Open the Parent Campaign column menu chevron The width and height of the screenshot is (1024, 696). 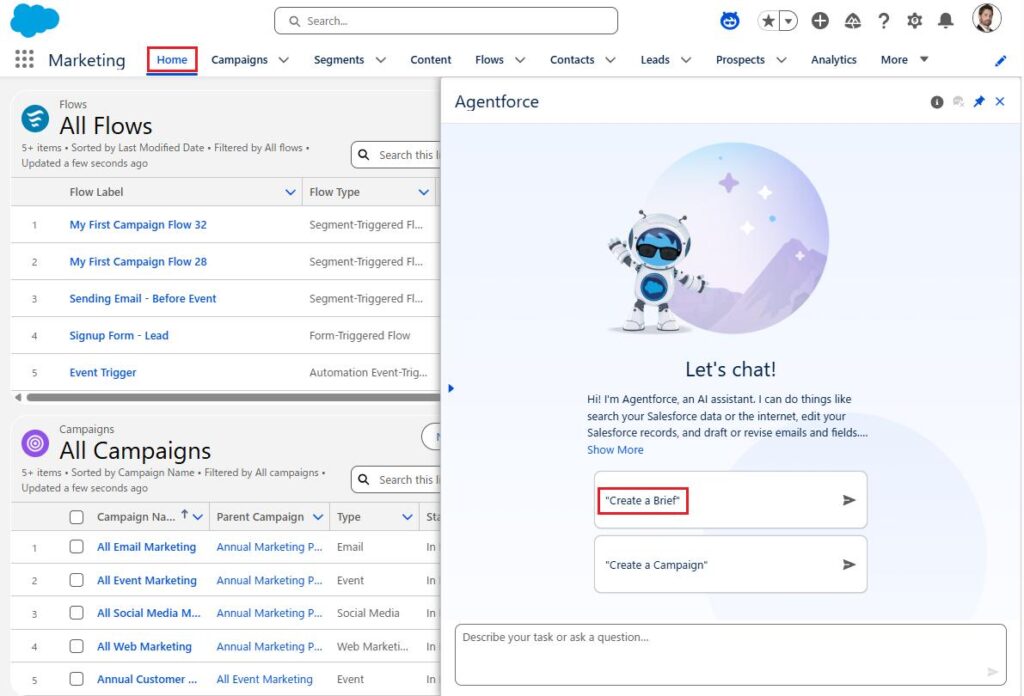click(x=318, y=517)
